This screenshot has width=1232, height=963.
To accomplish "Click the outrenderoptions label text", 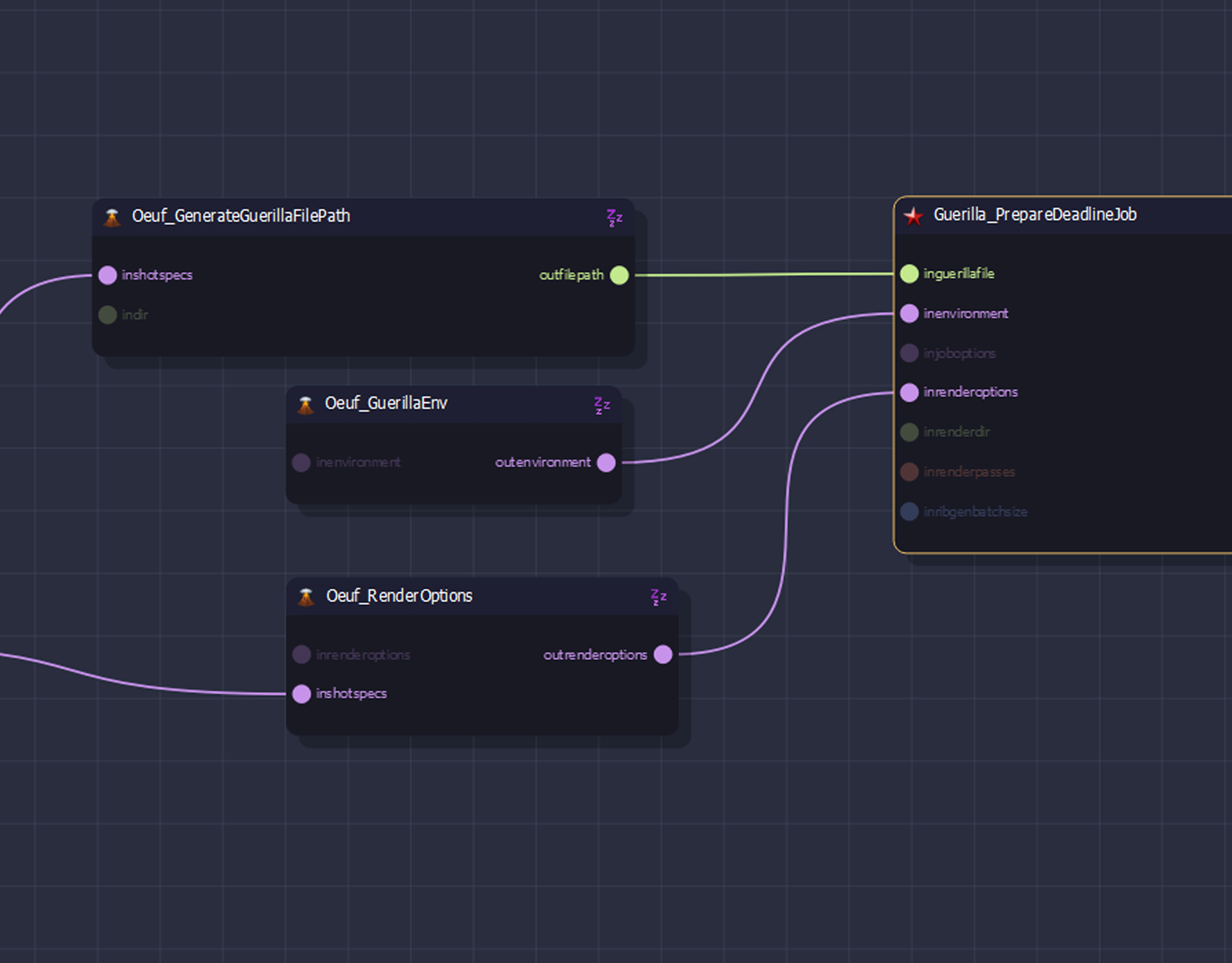I will point(595,654).
